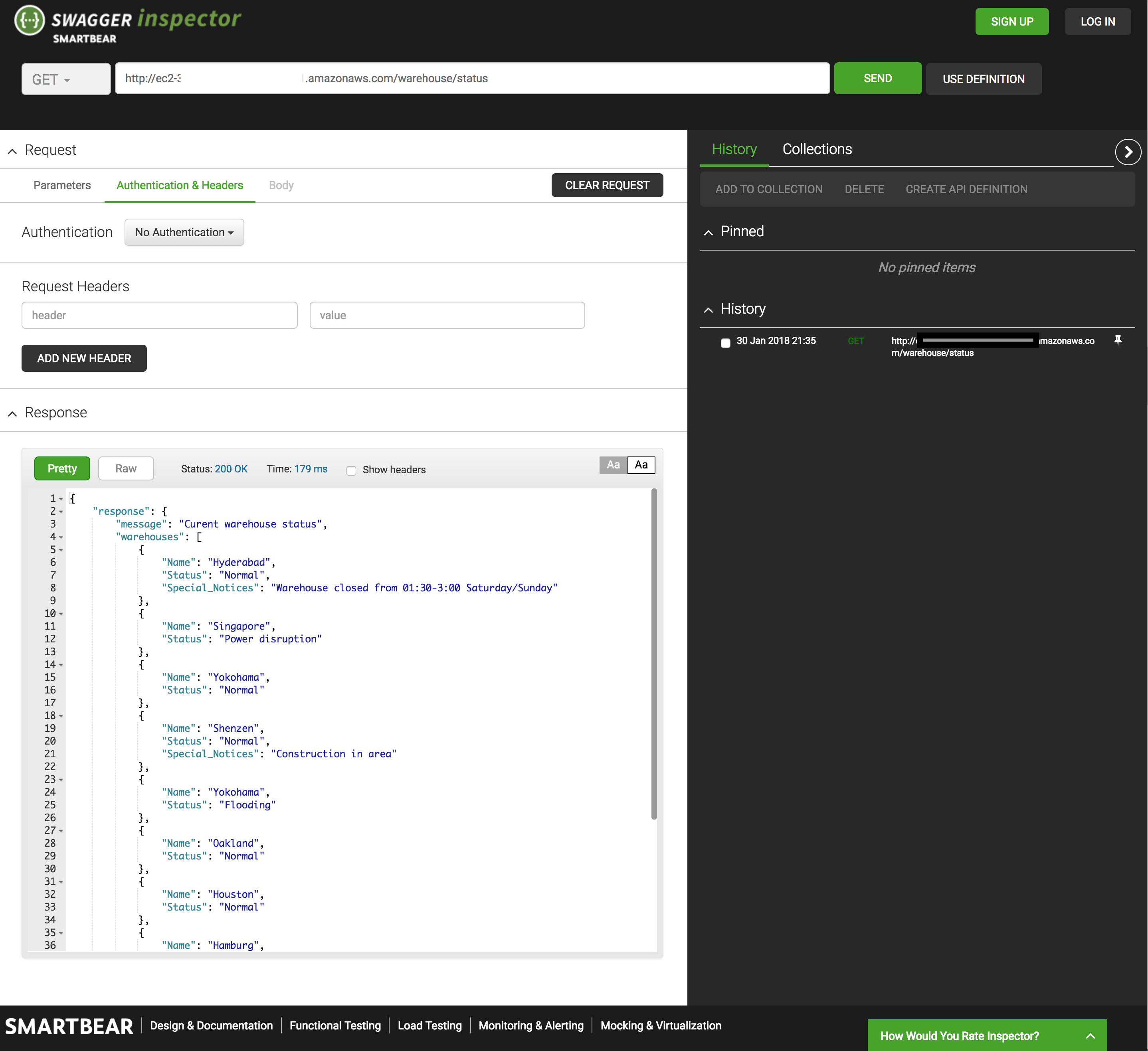This screenshot has height=1051, width=1148.
Task: Open the No Authentication dropdown
Action: tap(184, 232)
